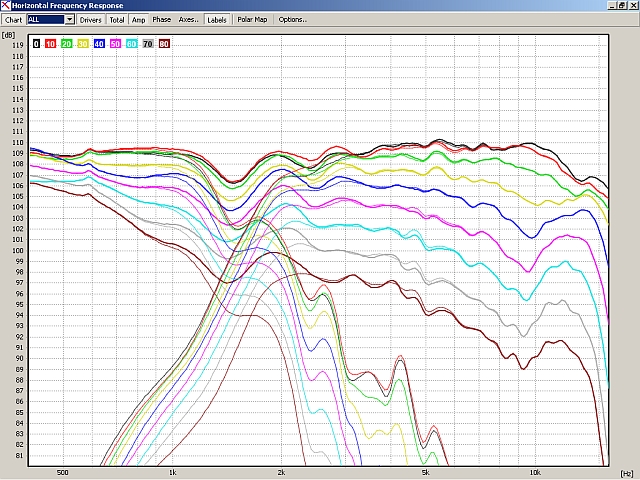Click the Phase toolbar button
Image resolution: width=640 pixels, height=480 pixels.
point(162,20)
